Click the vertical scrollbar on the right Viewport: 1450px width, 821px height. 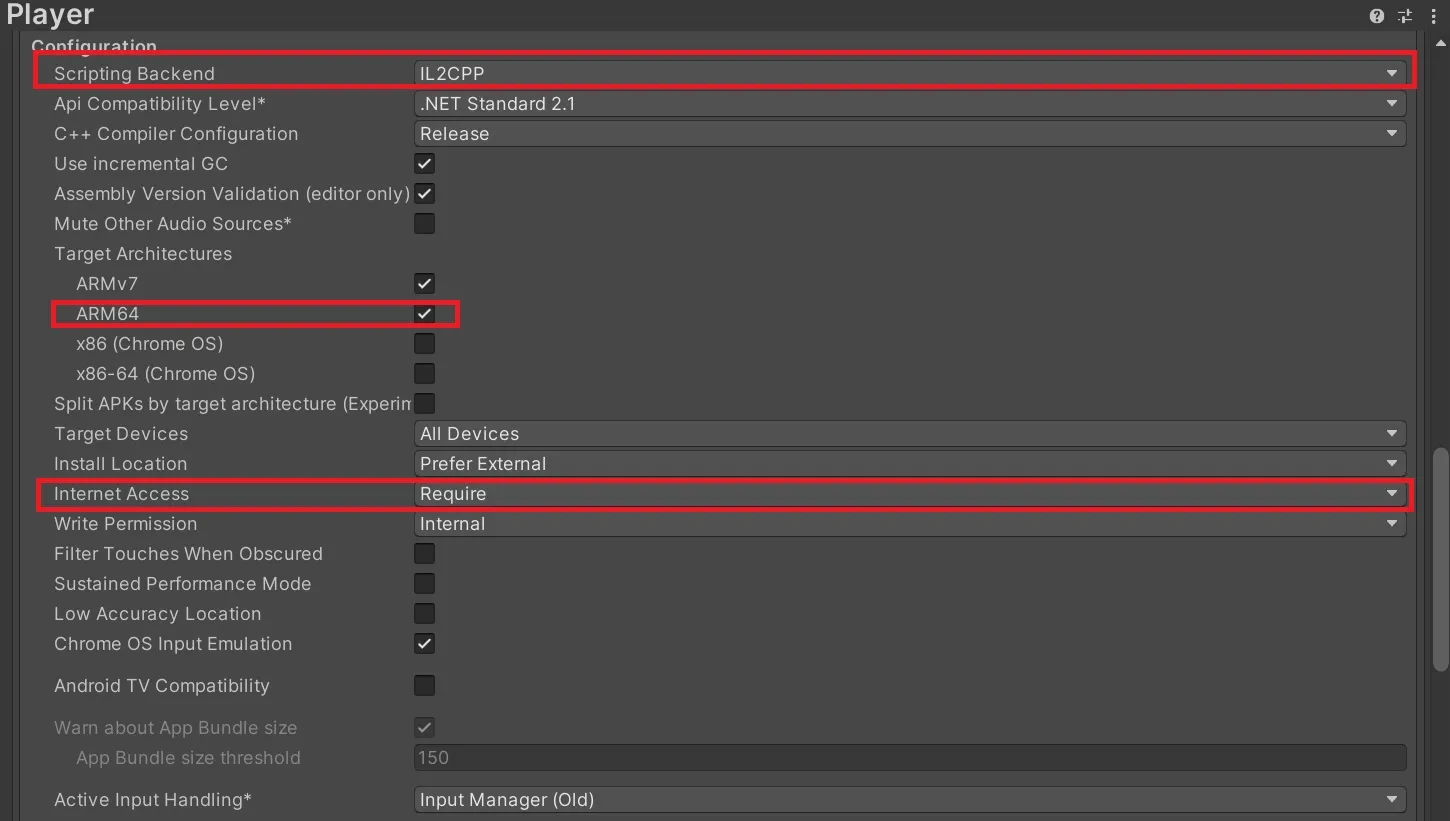1440,560
